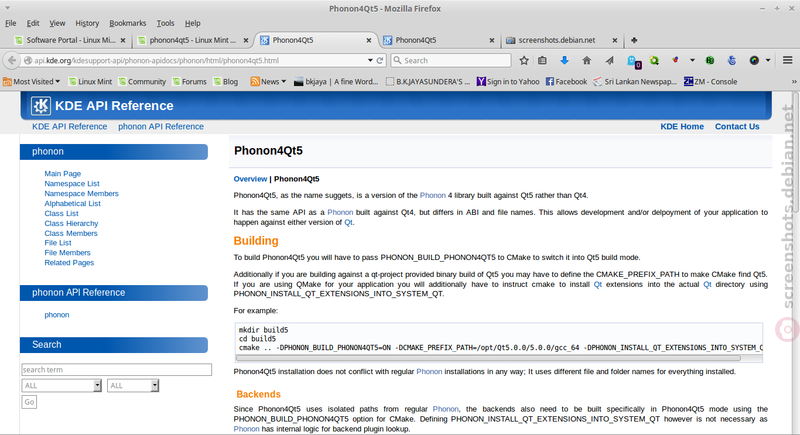800x435 pixels.
Task: Switch to the second Phonon4Qt5 tab
Action: 439,40
